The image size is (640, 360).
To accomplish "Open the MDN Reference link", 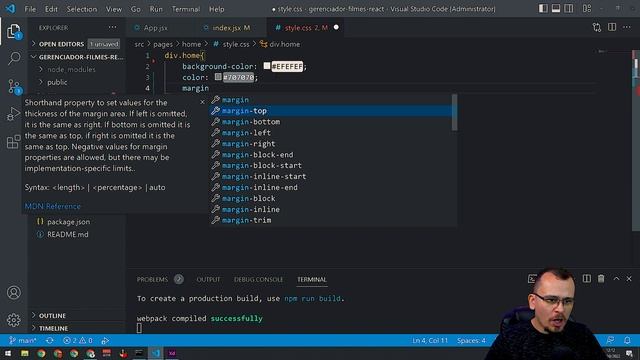I will coord(53,207).
